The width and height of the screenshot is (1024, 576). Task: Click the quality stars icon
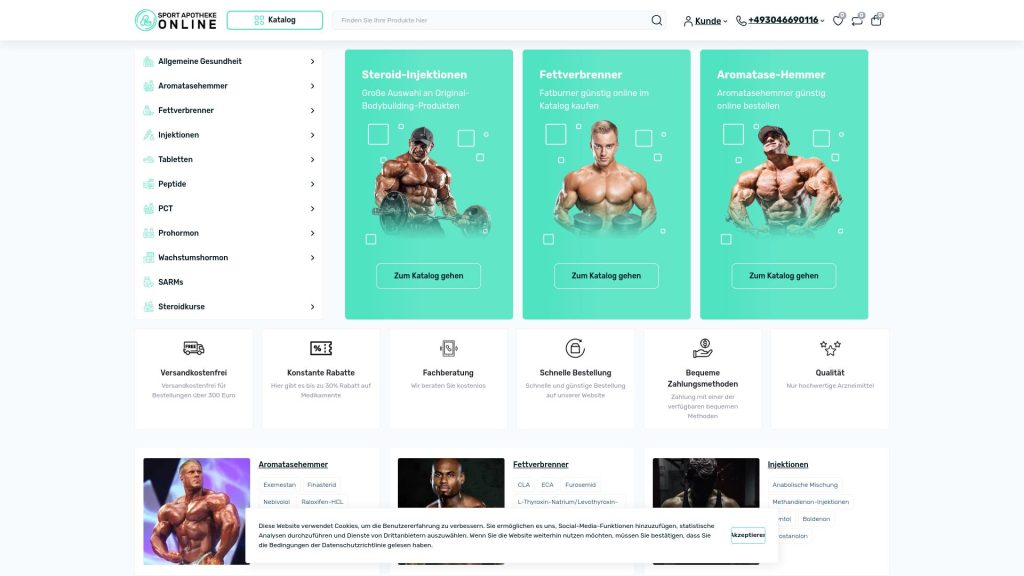[x=830, y=348]
